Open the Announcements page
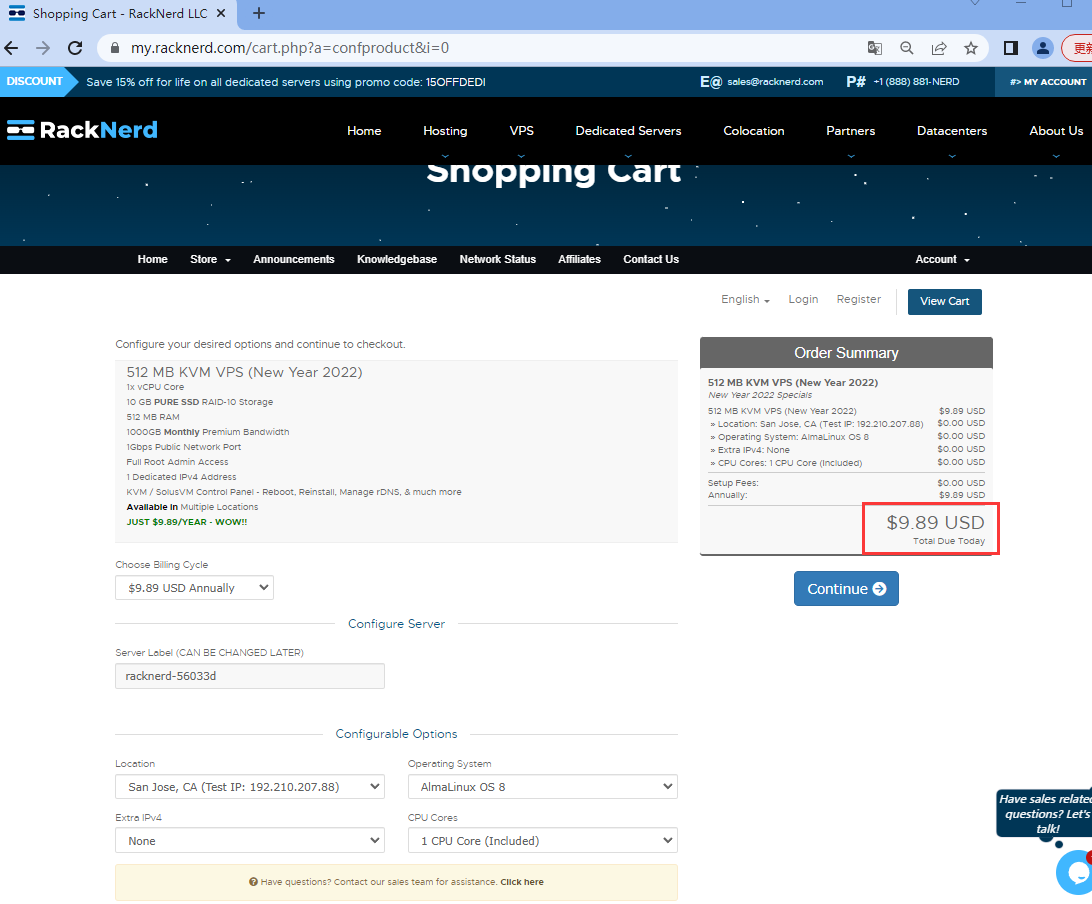 pyautogui.click(x=294, y=259)
